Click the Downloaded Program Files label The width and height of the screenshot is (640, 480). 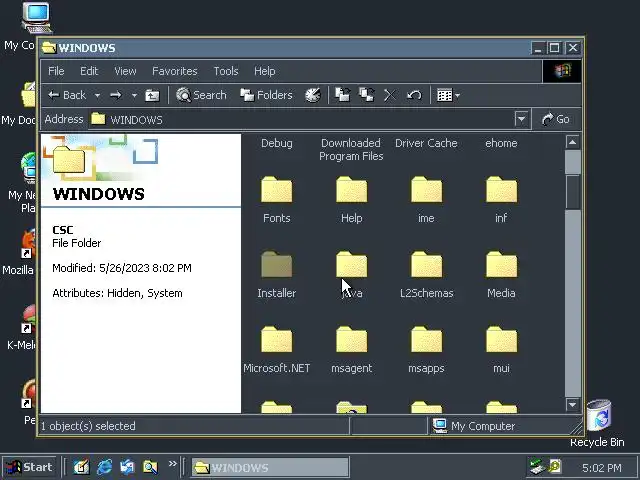coord(351,149)
